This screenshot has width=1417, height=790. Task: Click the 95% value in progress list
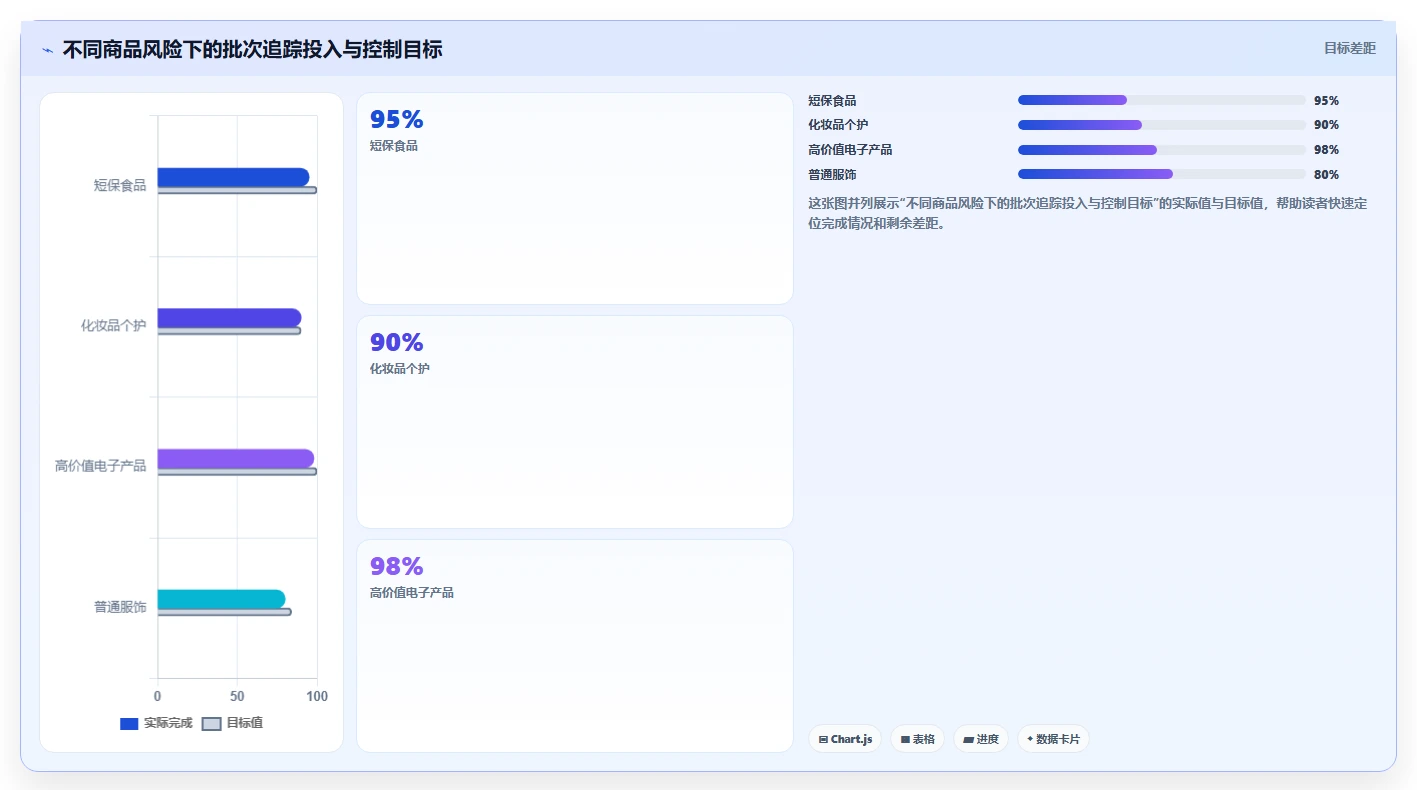1326,101
